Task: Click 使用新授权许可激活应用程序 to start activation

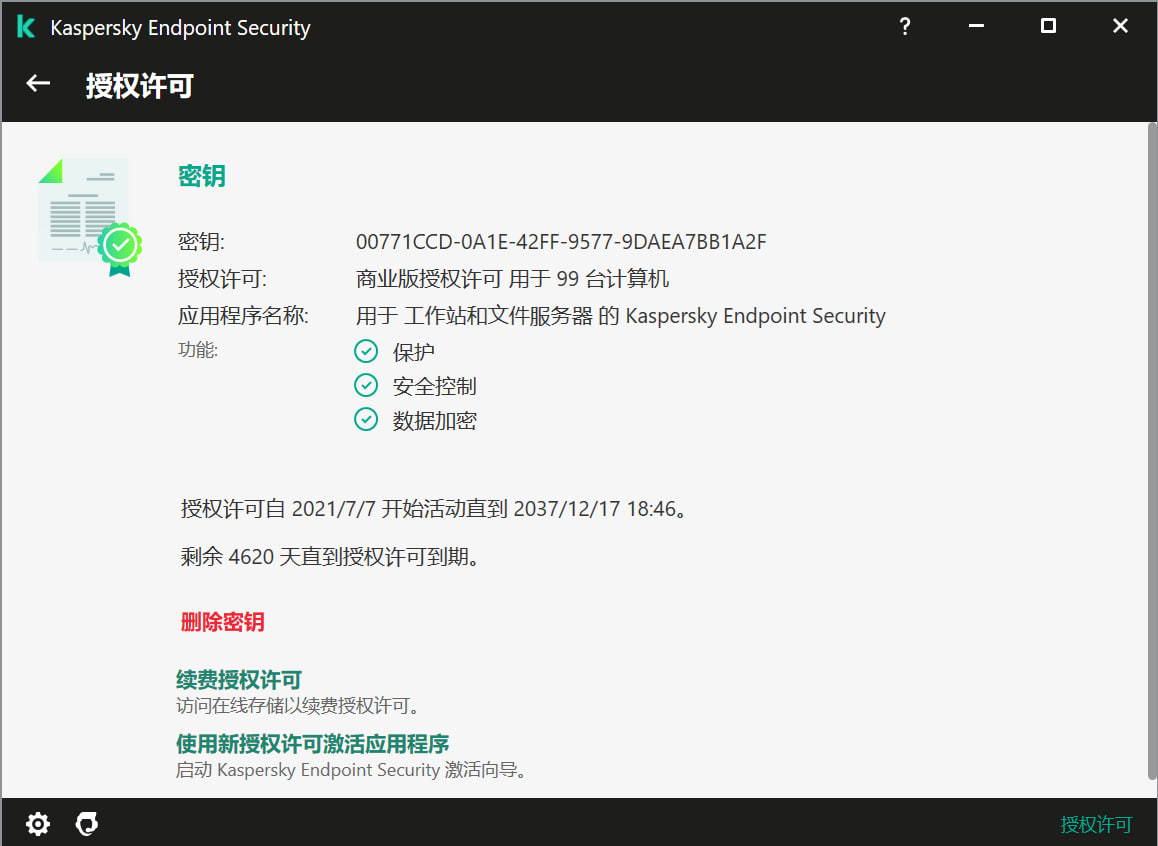Action: [x=312, y=744]
